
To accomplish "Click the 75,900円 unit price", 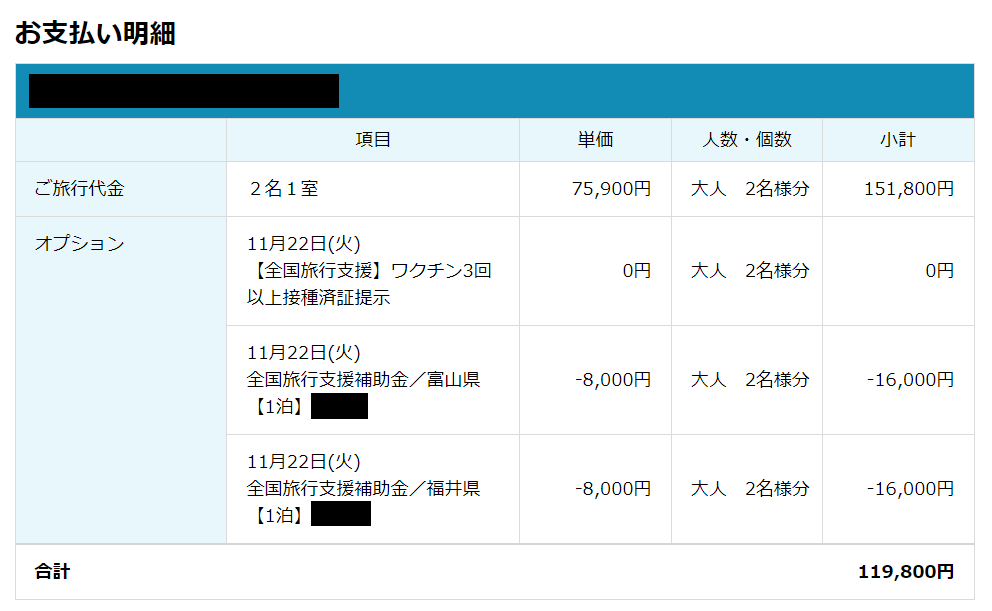I will point(611,188).
